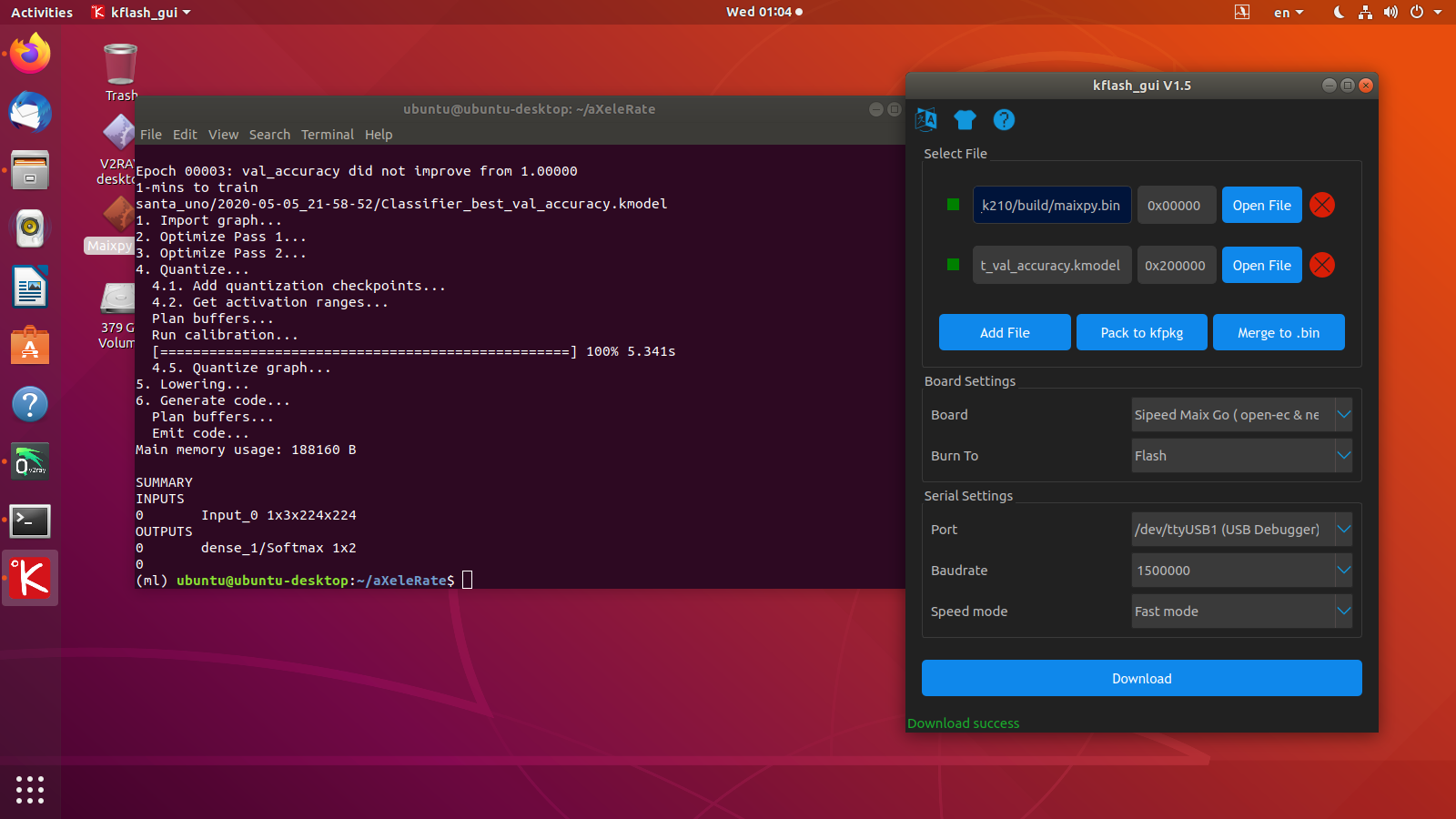Toggle the checkbox beside t_val_accuracy.kmodel
Image resolution: width=1456 pixels, height=819 pixels.
point(953,265)
